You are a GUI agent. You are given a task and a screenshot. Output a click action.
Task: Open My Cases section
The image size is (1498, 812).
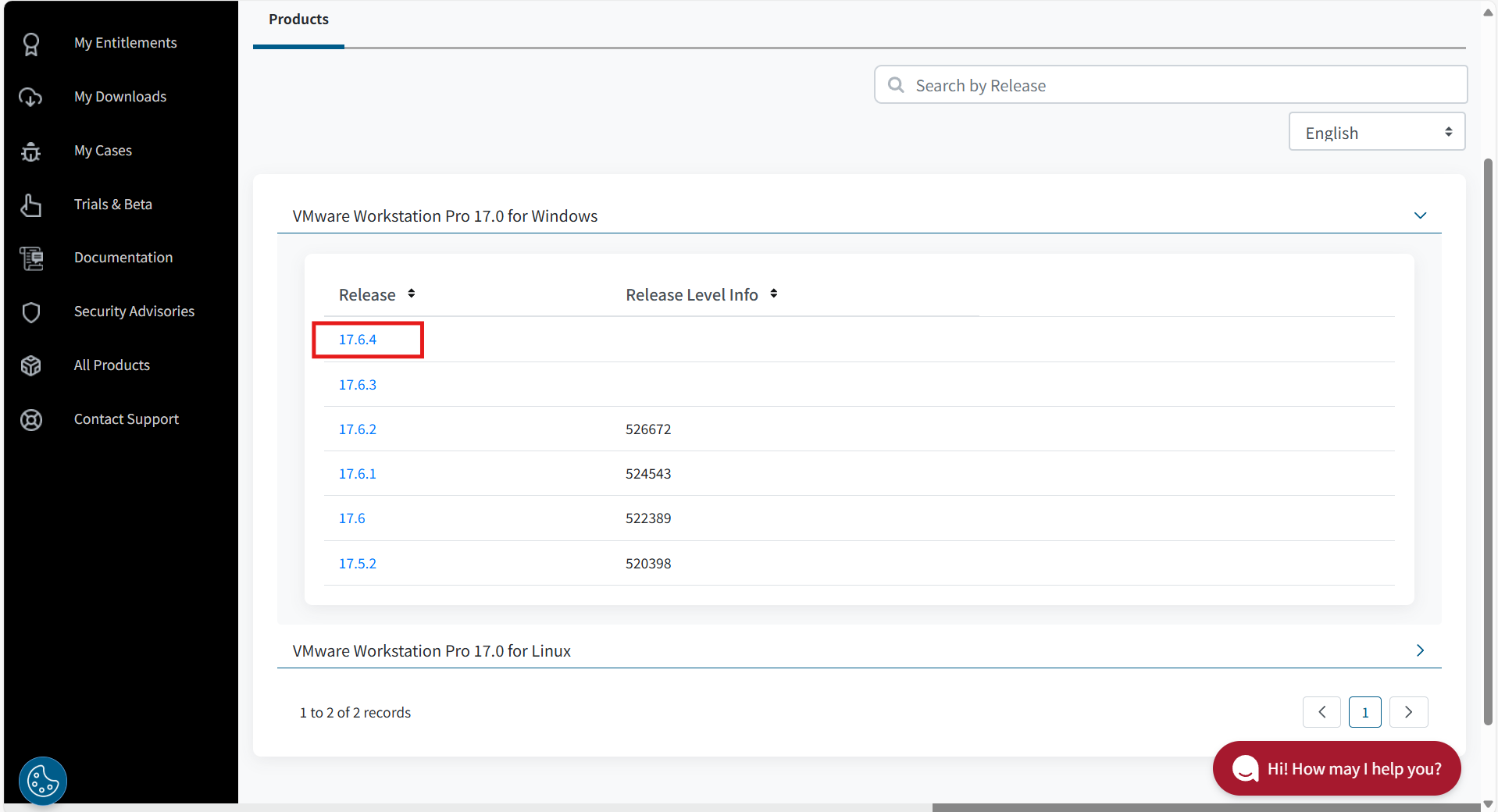pyautogui.click(x=103, y=151)
